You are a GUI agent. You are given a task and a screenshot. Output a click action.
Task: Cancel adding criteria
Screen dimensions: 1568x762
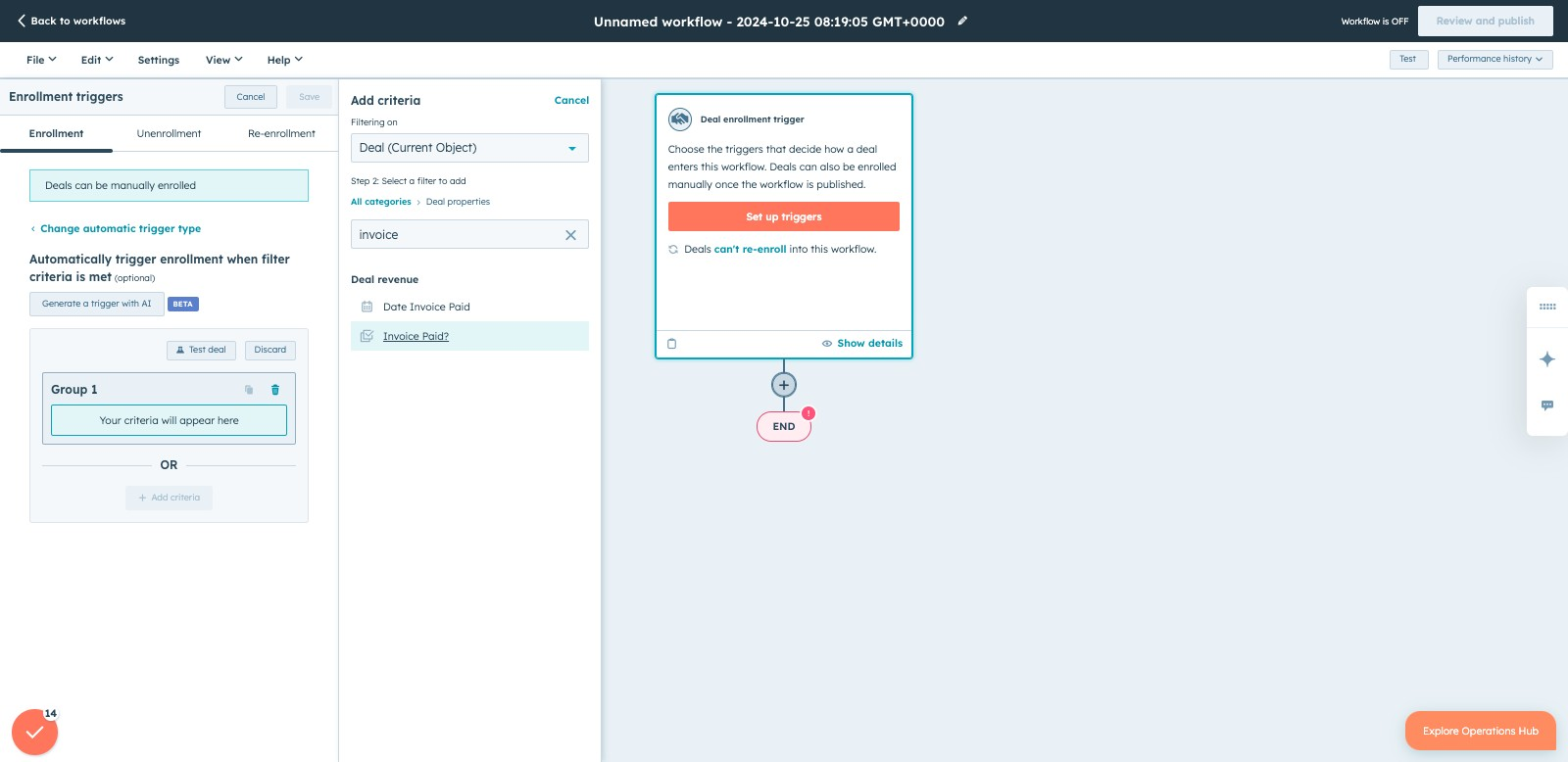pos(571,100)
